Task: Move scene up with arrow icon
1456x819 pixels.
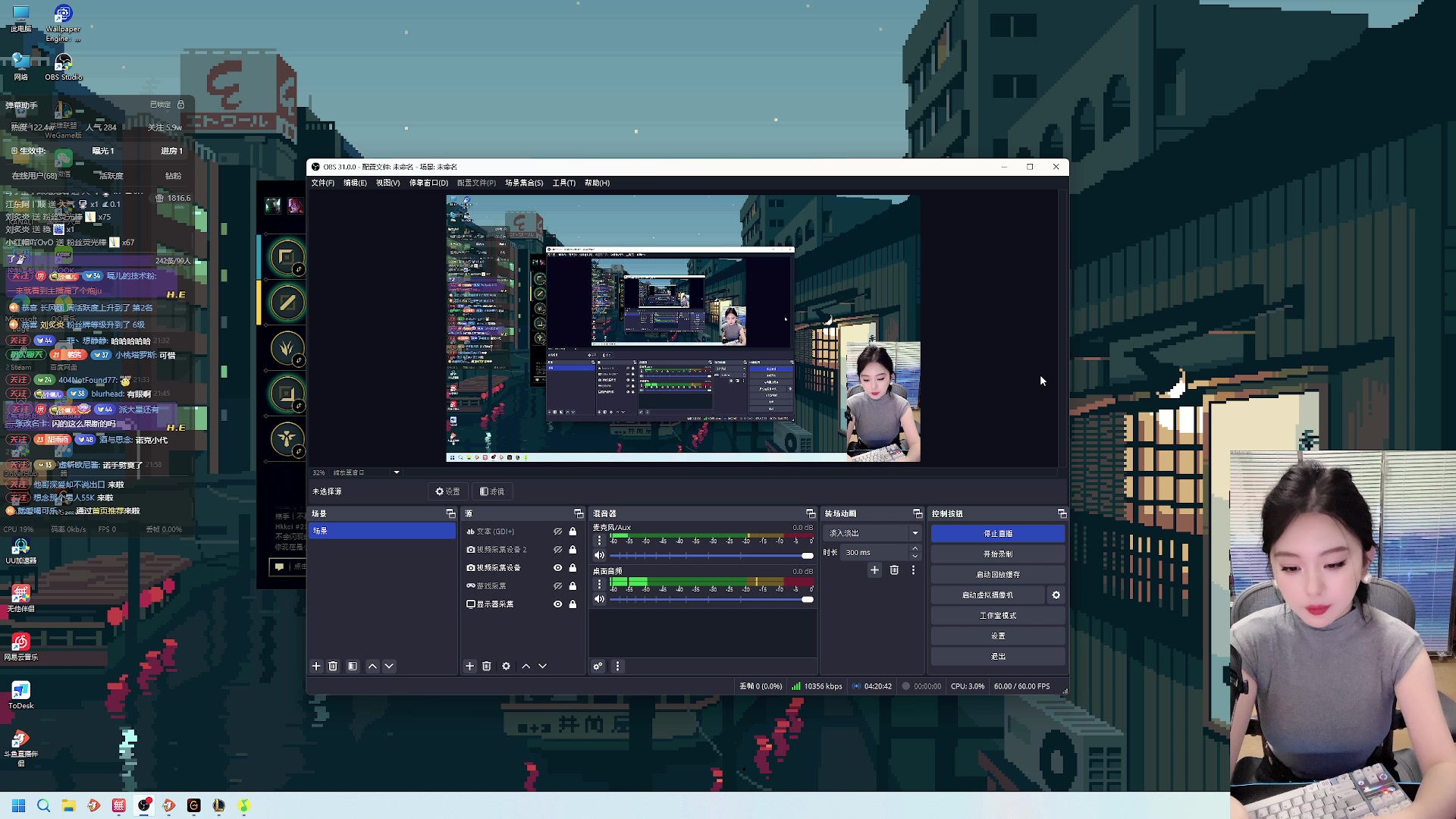Action: coord(372,667)
